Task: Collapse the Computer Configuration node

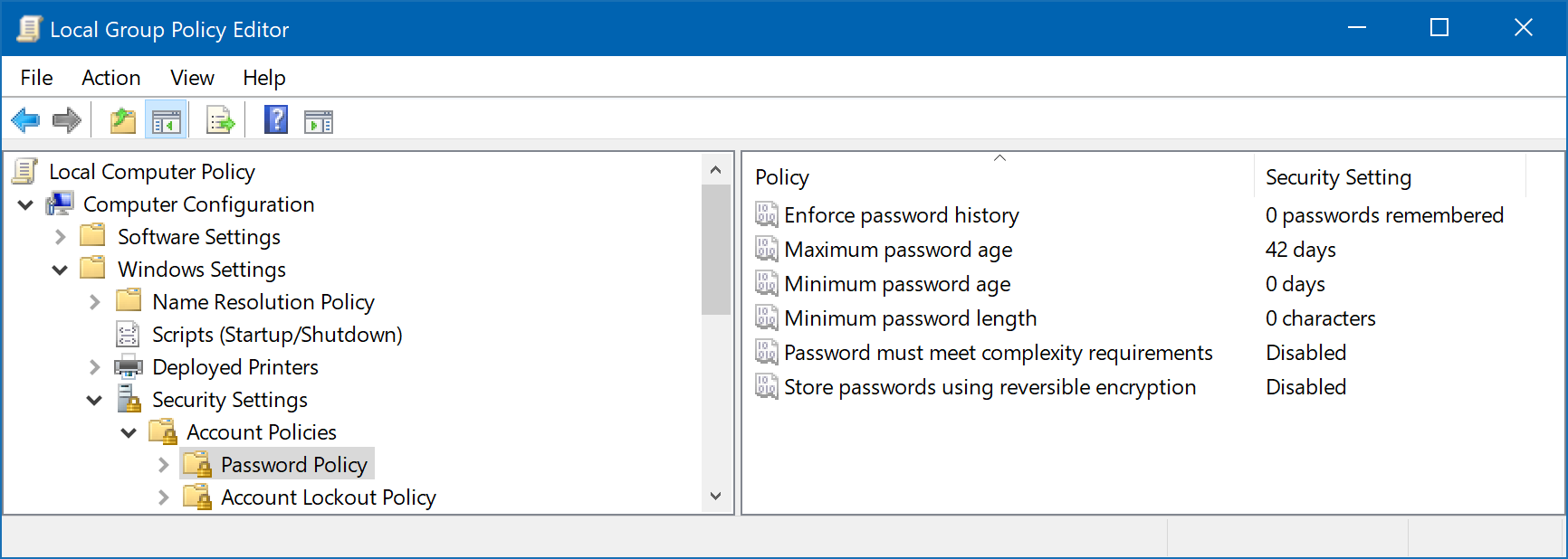Action: pyautogui.click(x=25, y=204)
